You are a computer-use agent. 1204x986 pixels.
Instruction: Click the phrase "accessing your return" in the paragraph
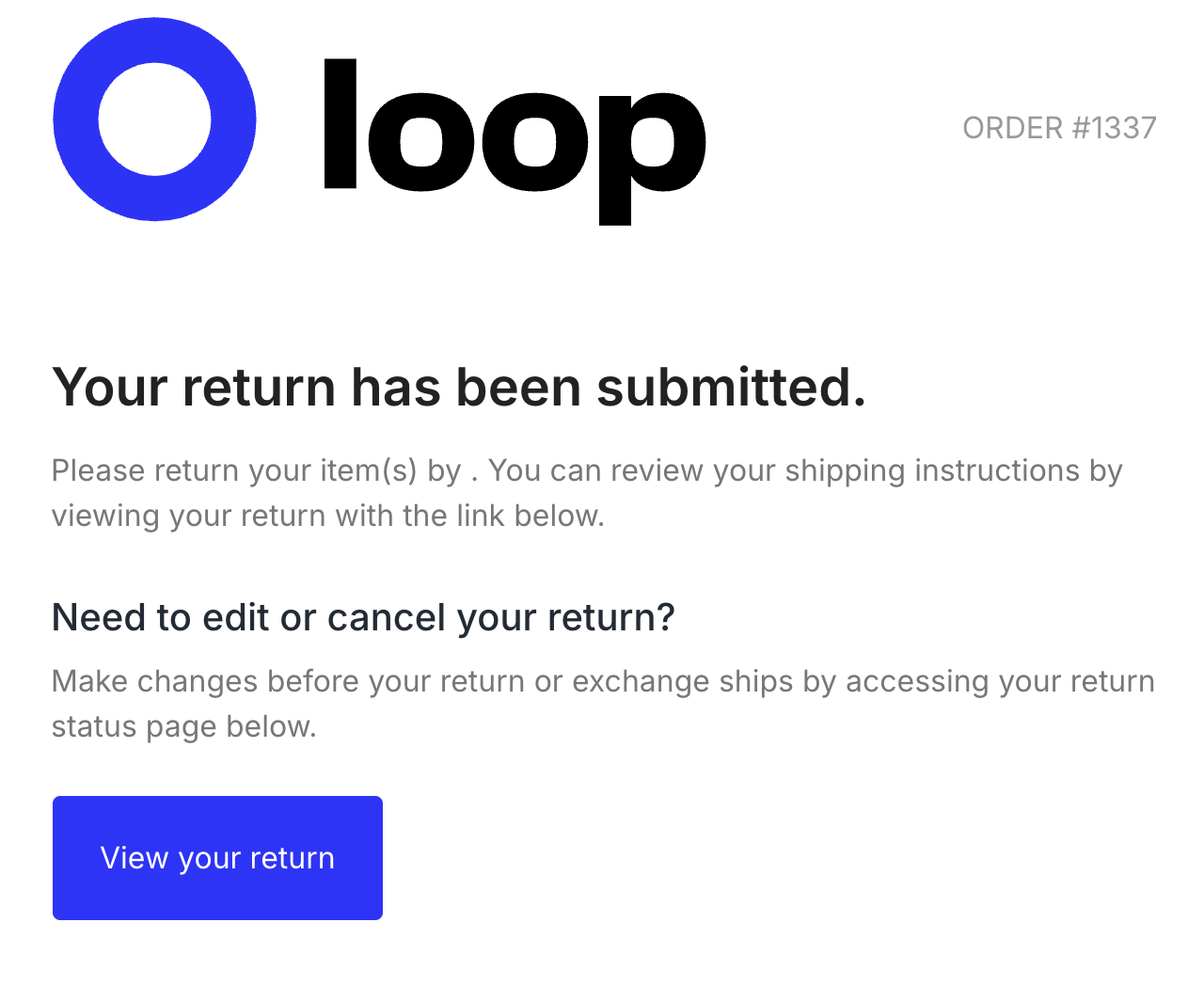pyautogui.click(x=1000, y=681)
